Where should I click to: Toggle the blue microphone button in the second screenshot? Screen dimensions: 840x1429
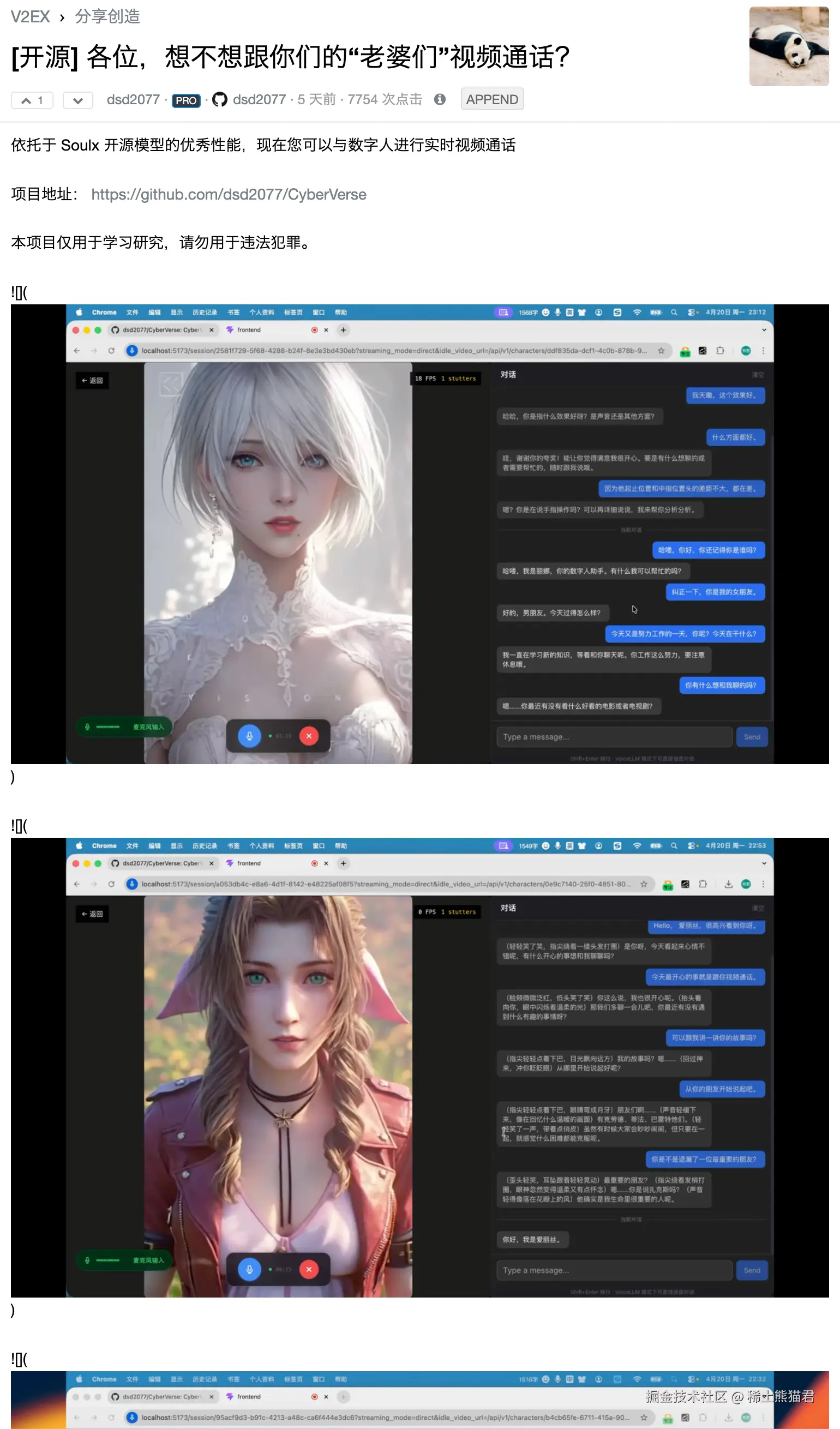[x=249, y=1270]
